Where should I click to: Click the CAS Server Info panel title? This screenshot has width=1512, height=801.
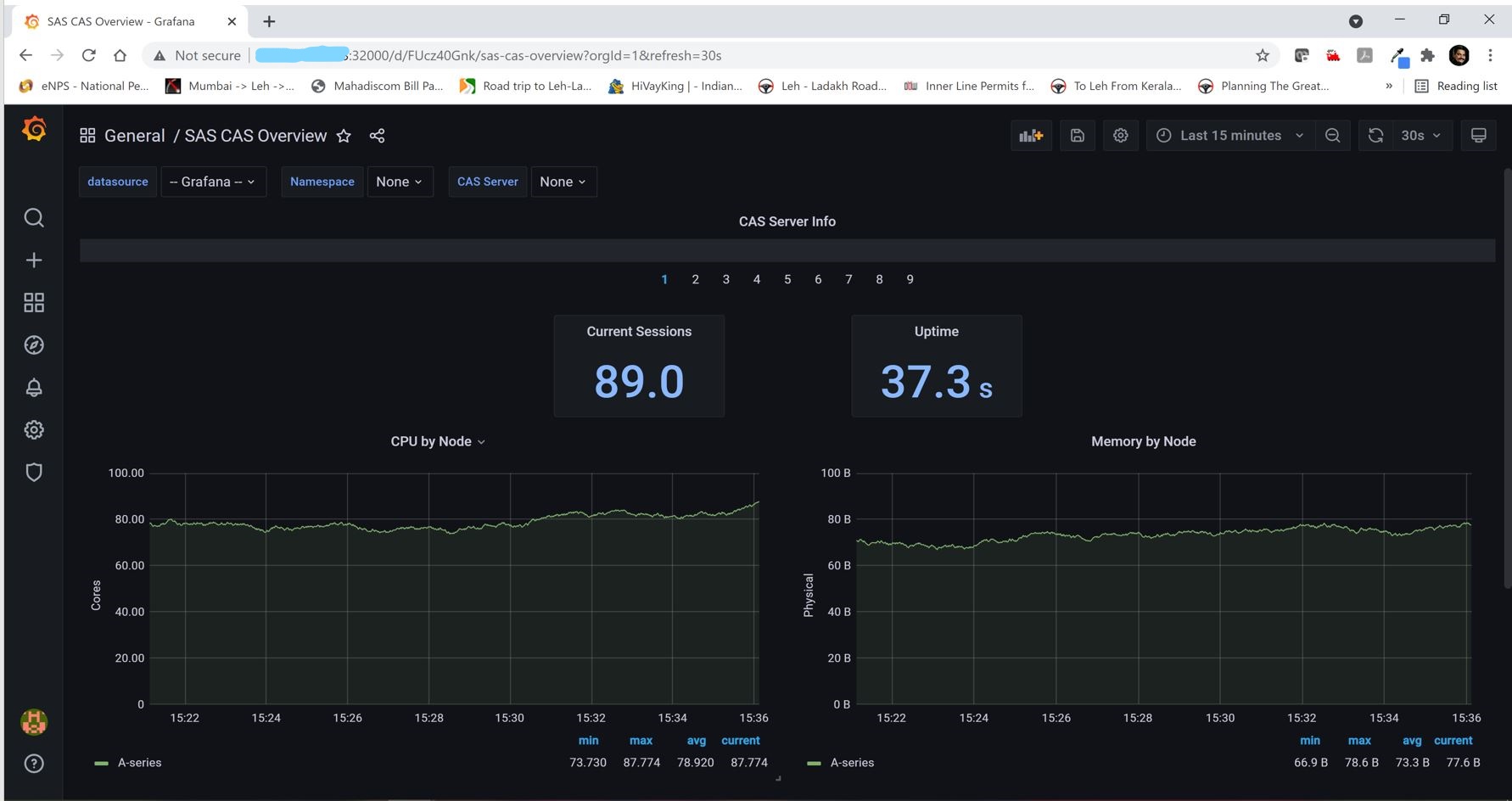pos(787,221)
